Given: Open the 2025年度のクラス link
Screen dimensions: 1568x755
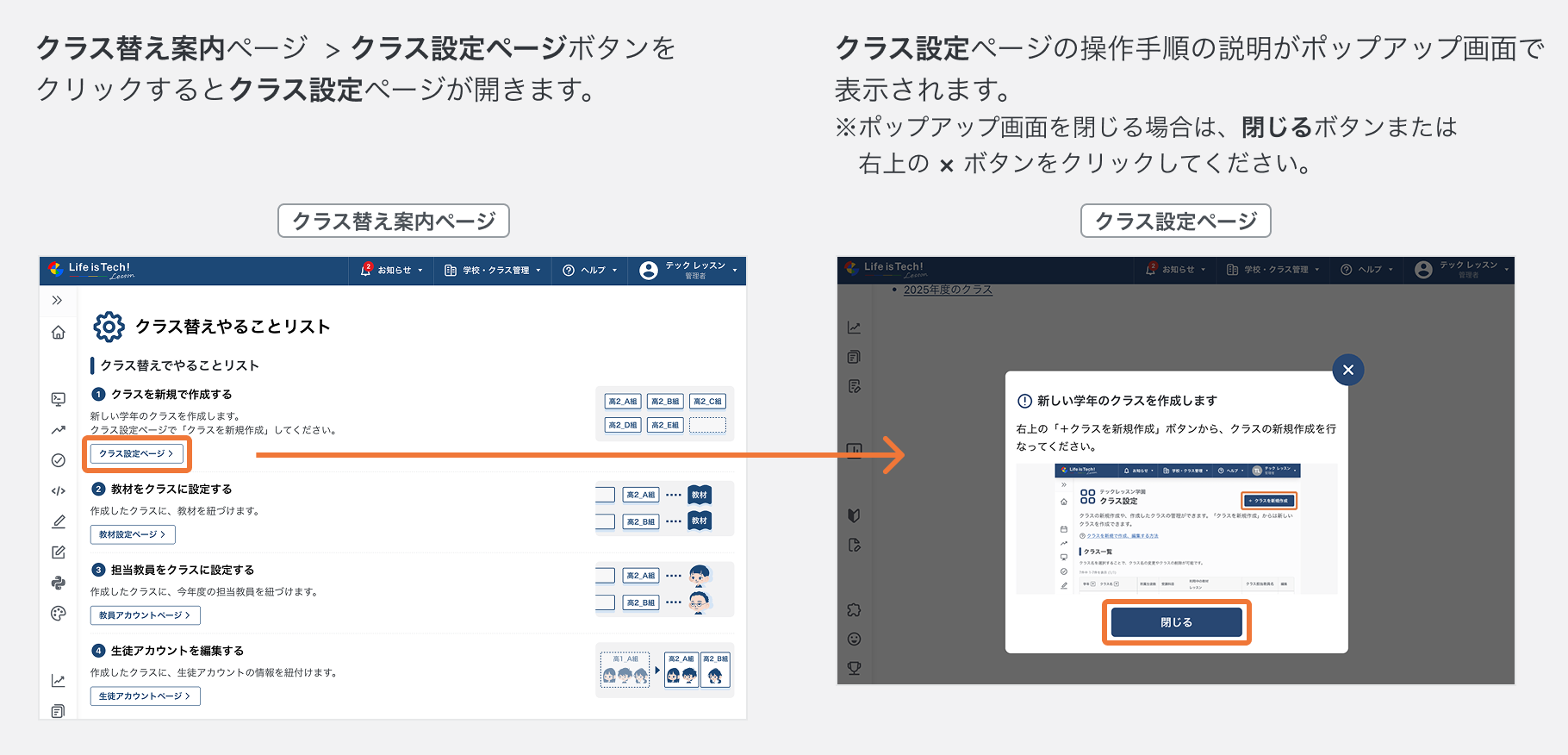Looking at the screenshot, I should click(x=948, y=290).
